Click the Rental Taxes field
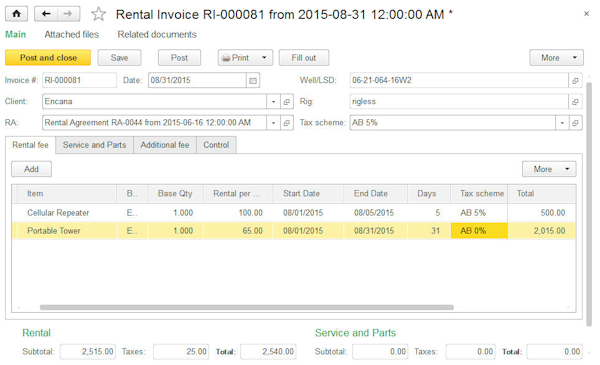This screenshot has height=365, width=600. (181, 352)
